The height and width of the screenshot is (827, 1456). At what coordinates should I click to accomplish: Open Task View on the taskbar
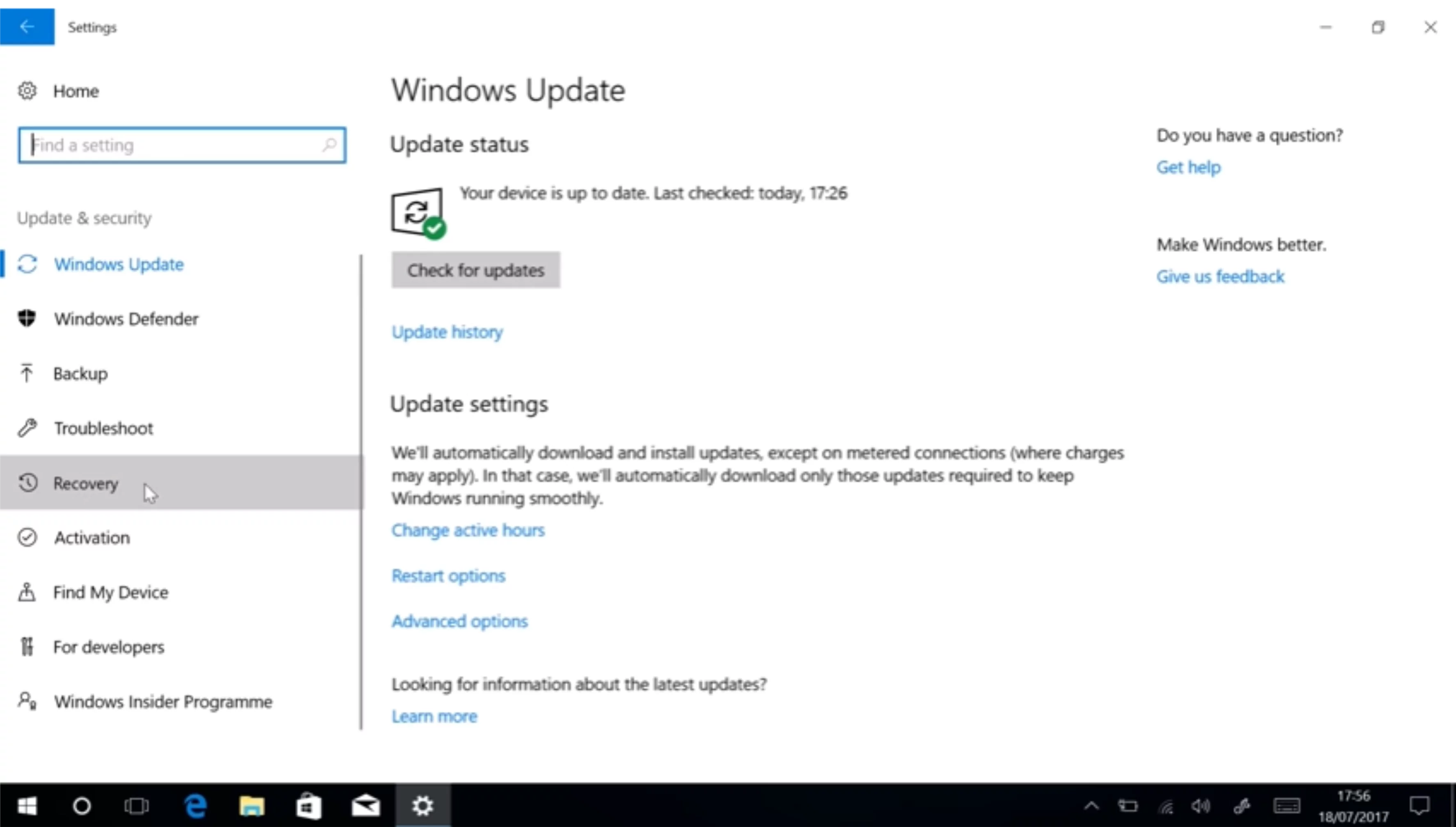(136, 805)
